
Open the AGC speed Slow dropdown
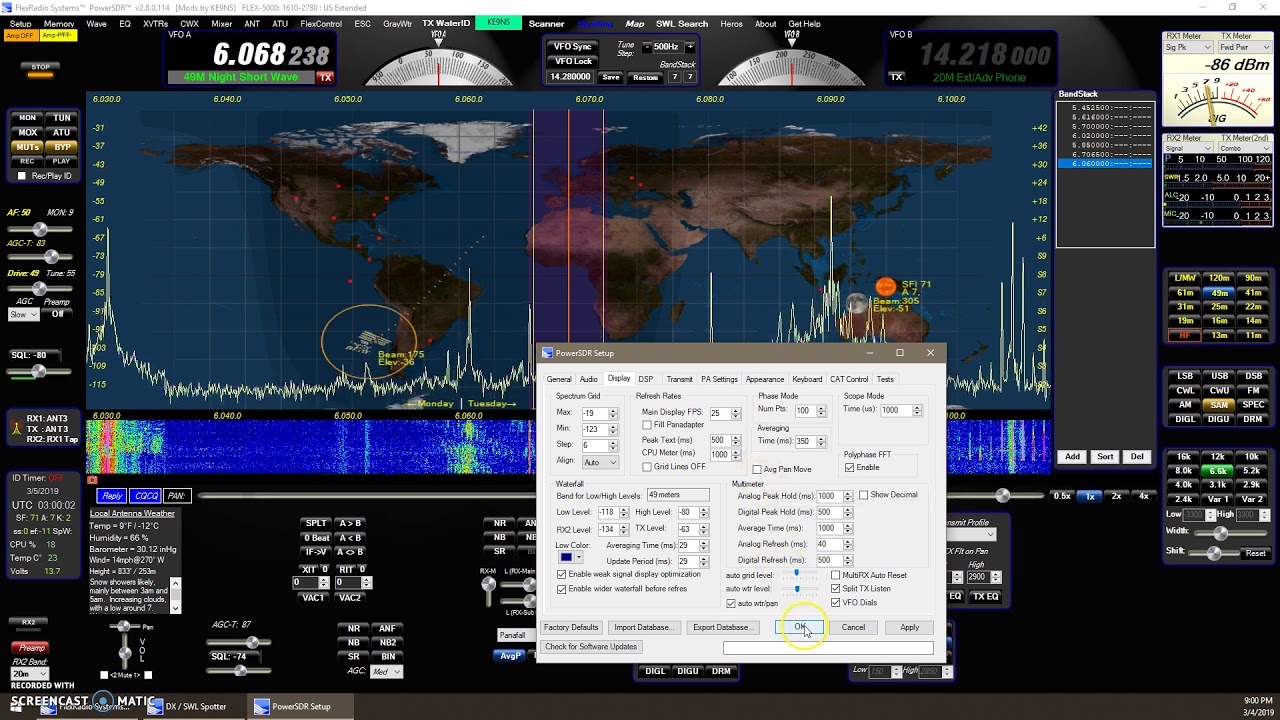(23, 314)
